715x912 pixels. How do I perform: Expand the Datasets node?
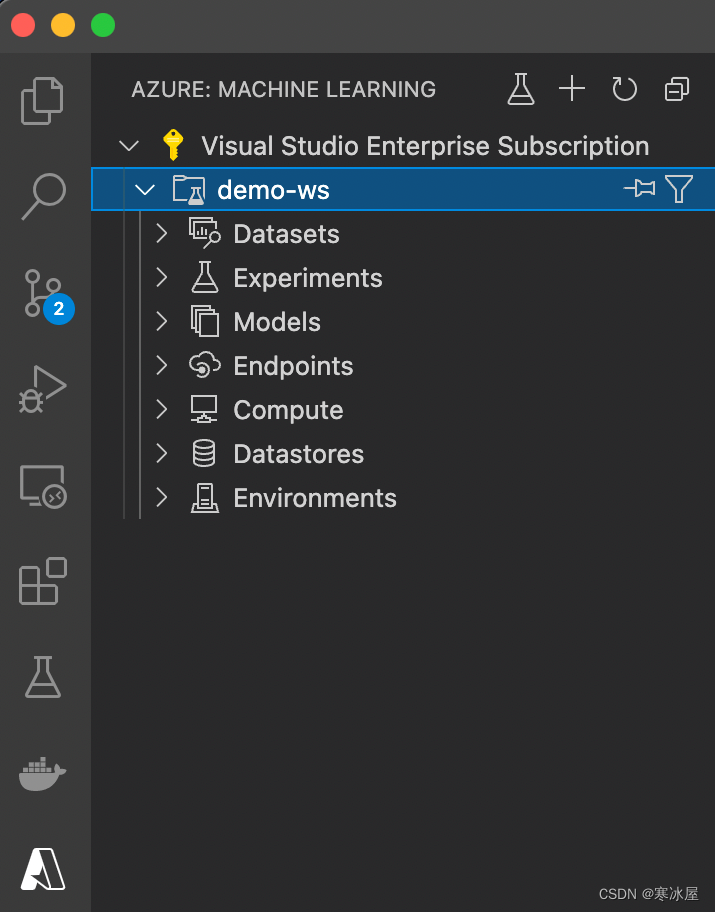point(162,234)
